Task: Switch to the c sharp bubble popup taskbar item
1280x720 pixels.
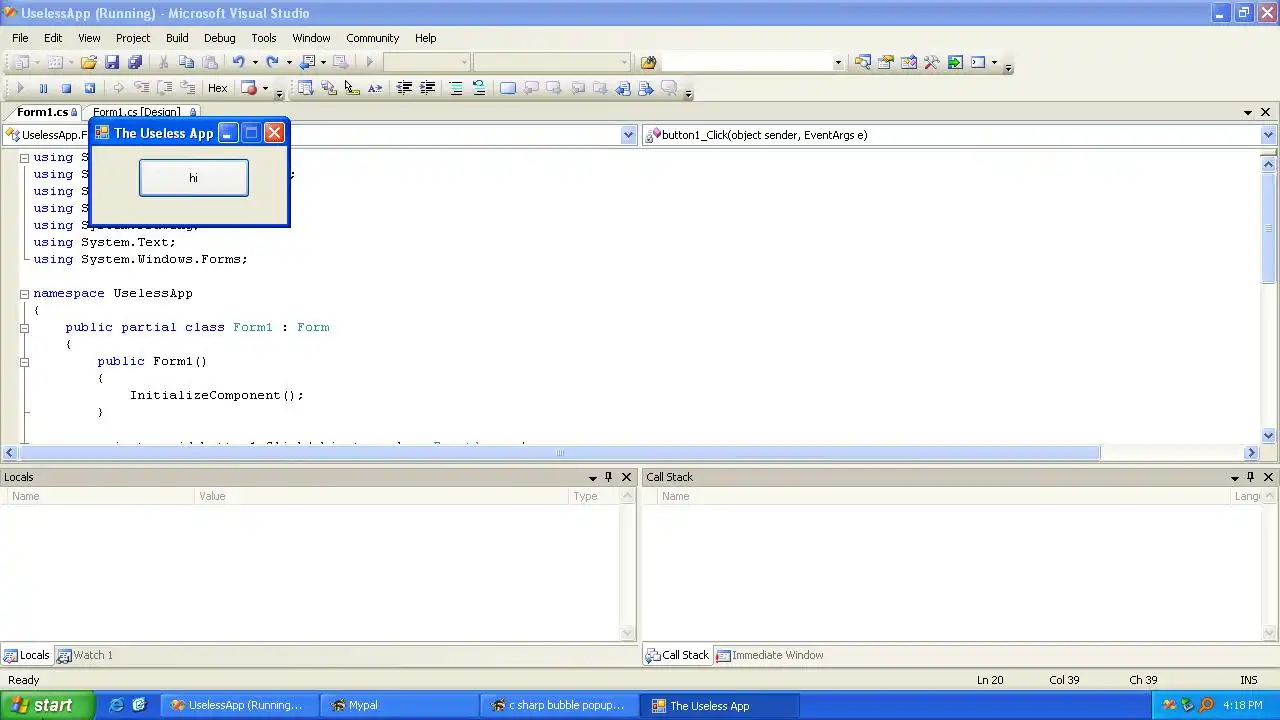Action: coord(560,705)
